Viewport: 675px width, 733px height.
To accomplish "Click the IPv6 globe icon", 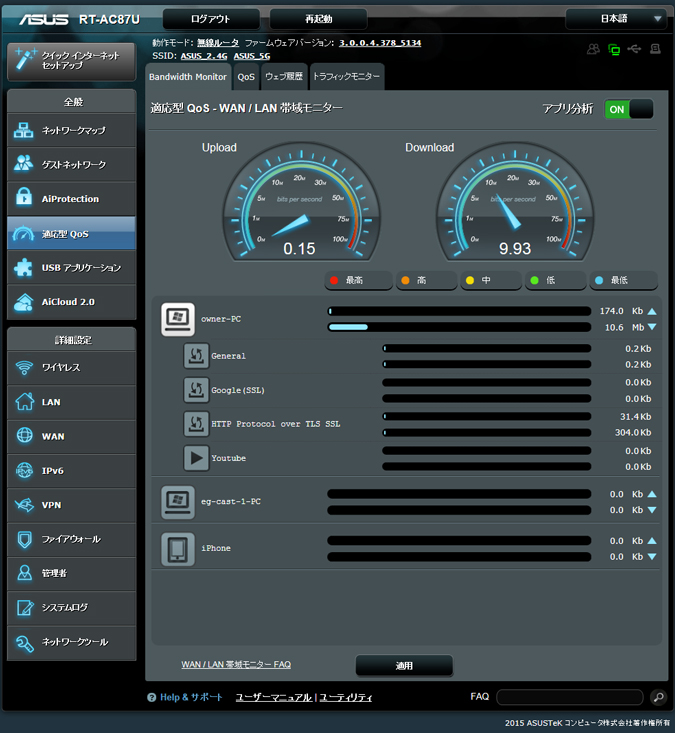I will pos(24,470).
